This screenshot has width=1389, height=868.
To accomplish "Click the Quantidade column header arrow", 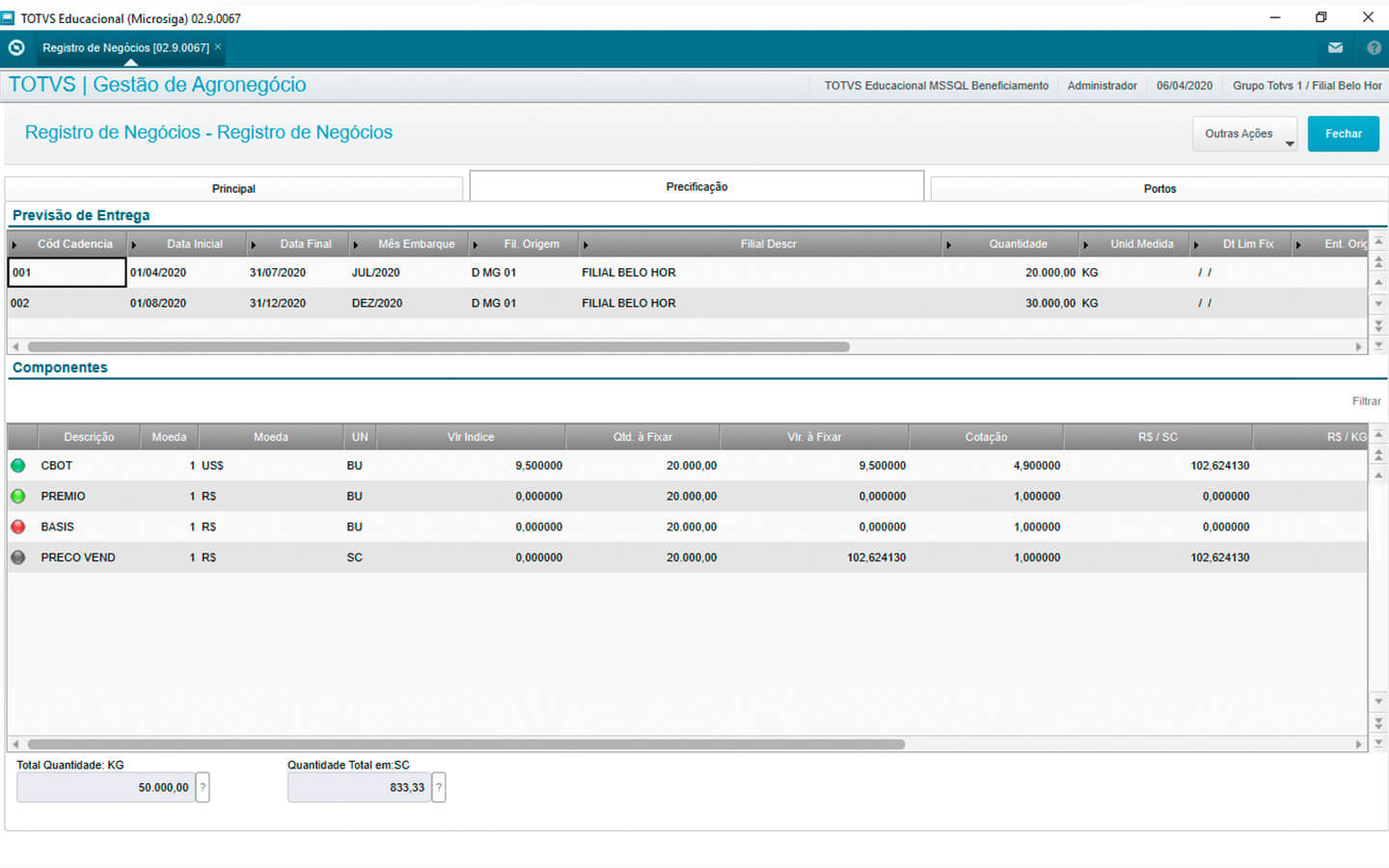I will point(948,245).
